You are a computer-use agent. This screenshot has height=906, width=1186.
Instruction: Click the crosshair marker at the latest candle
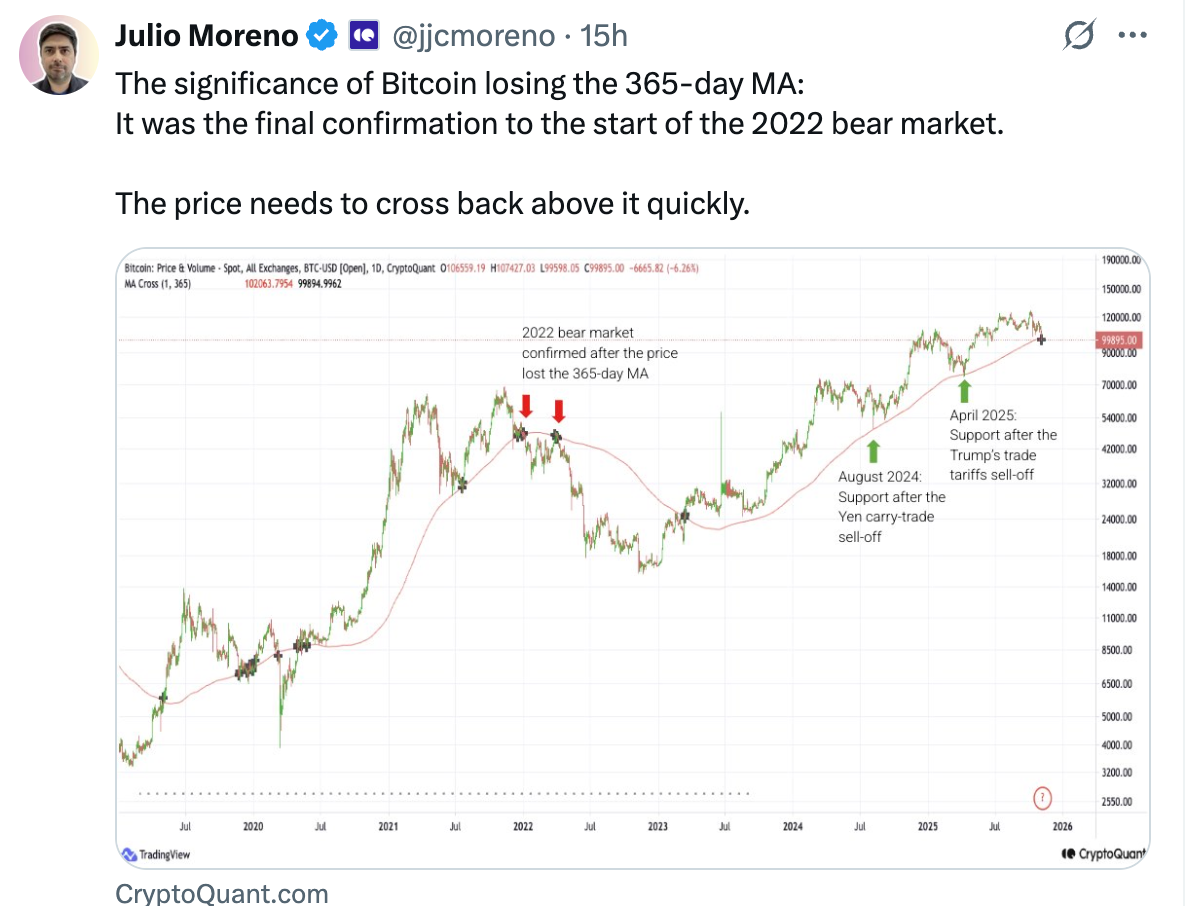click(x=1041, y=340)
